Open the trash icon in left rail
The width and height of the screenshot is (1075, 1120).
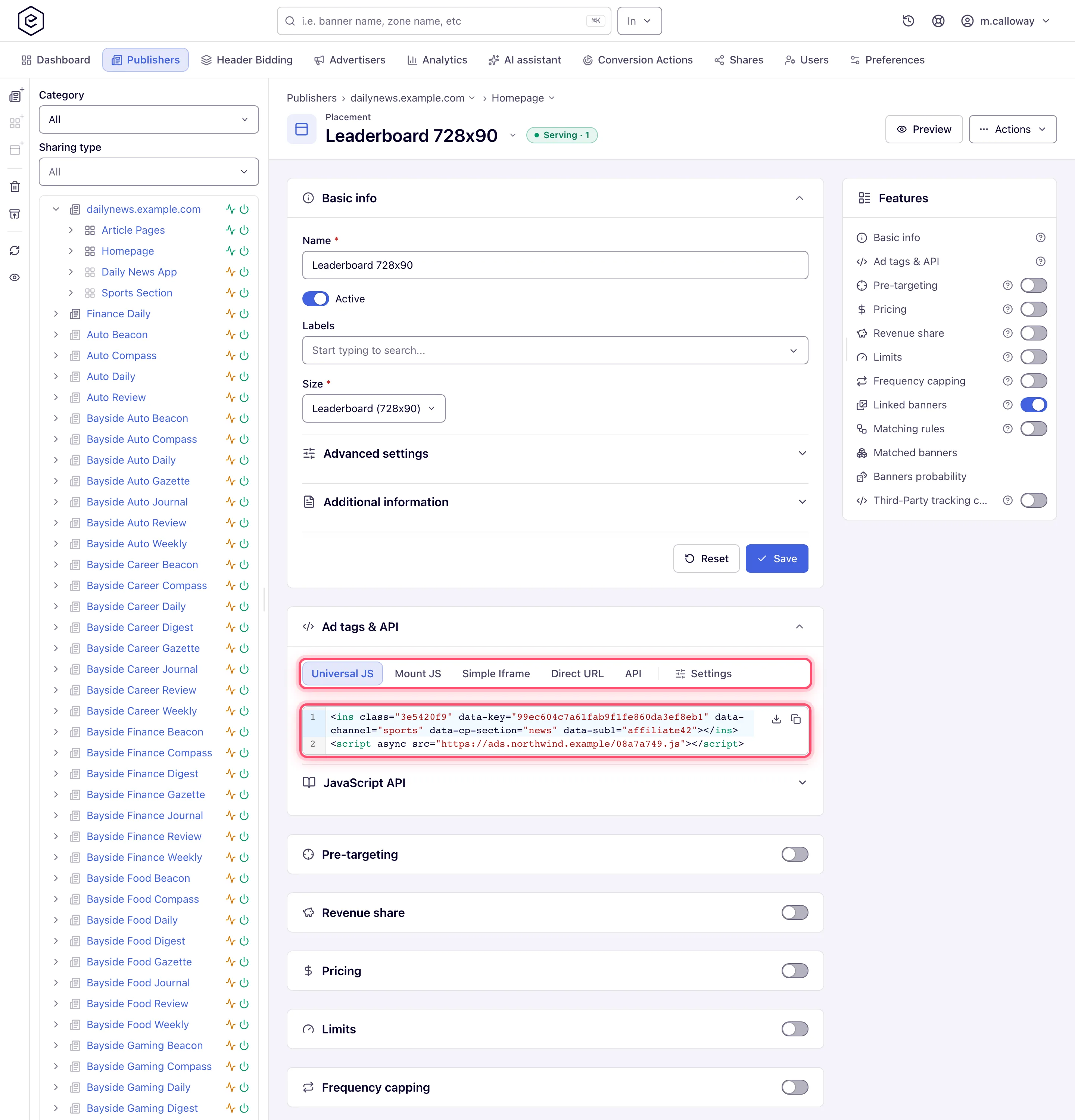click(15, 186)
